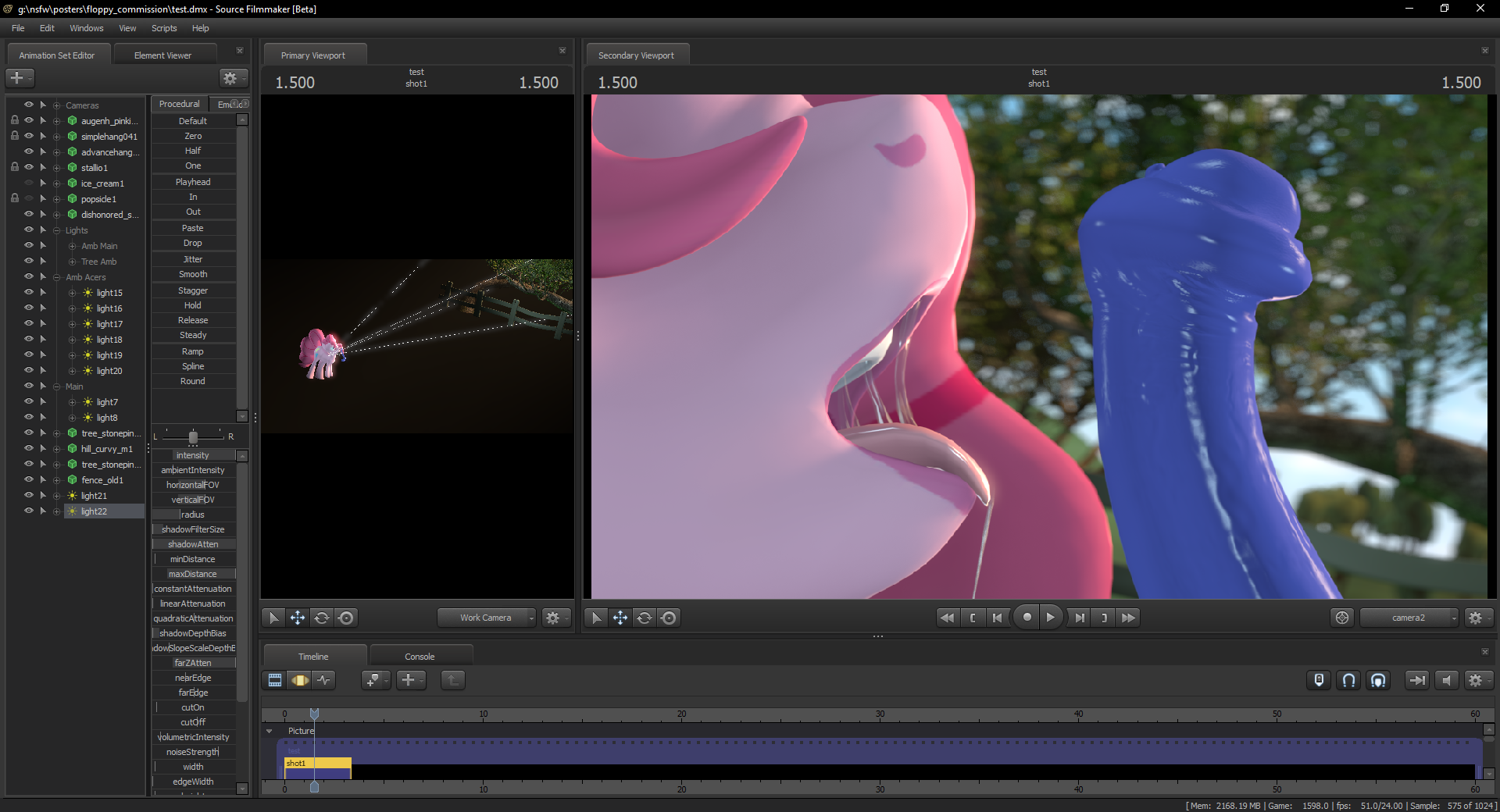Apply the Jitter procedural preset
The height and width of the screenshot is (812, 1500).
(x=193, y=259)
